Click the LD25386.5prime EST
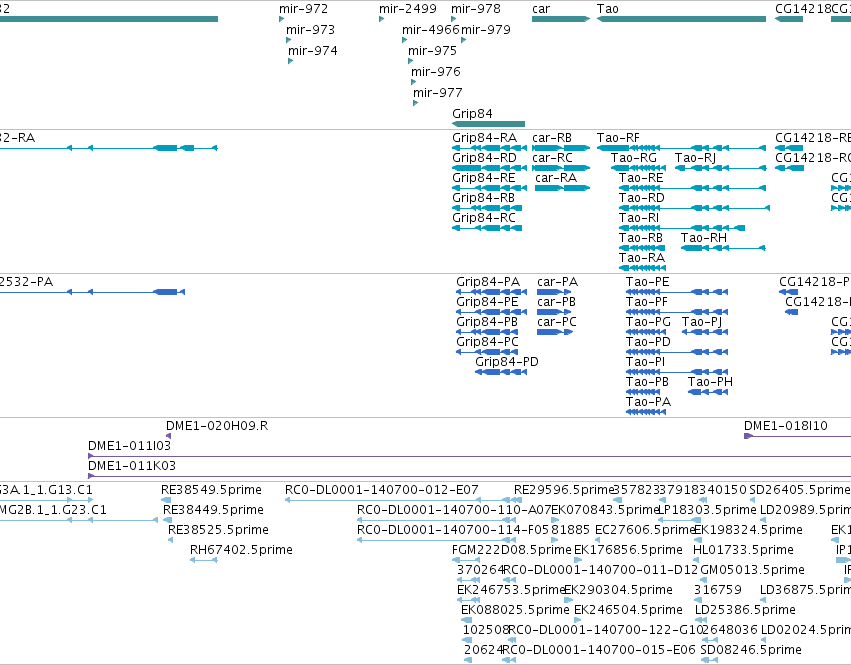This screenshot has width=851, height=665. (x=699, y=620)
